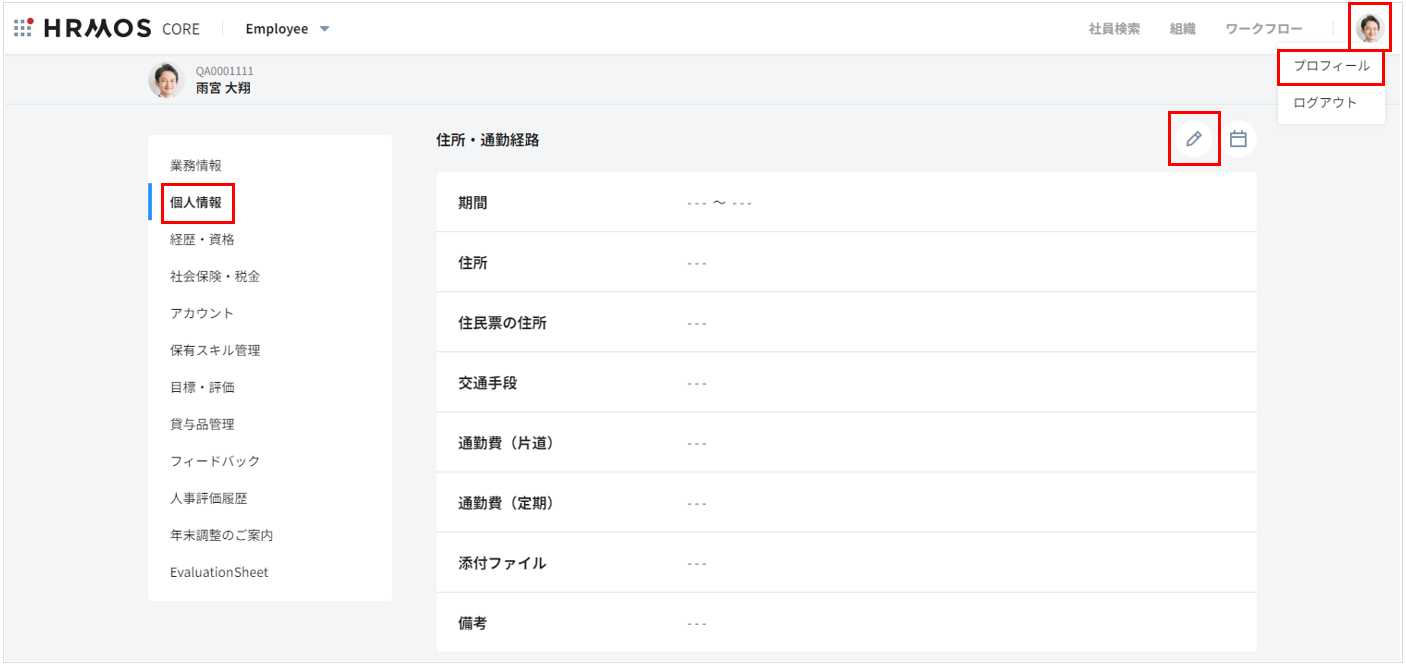
Task: Open 経歴・資格 sidebar section
Action: (203, 239)
